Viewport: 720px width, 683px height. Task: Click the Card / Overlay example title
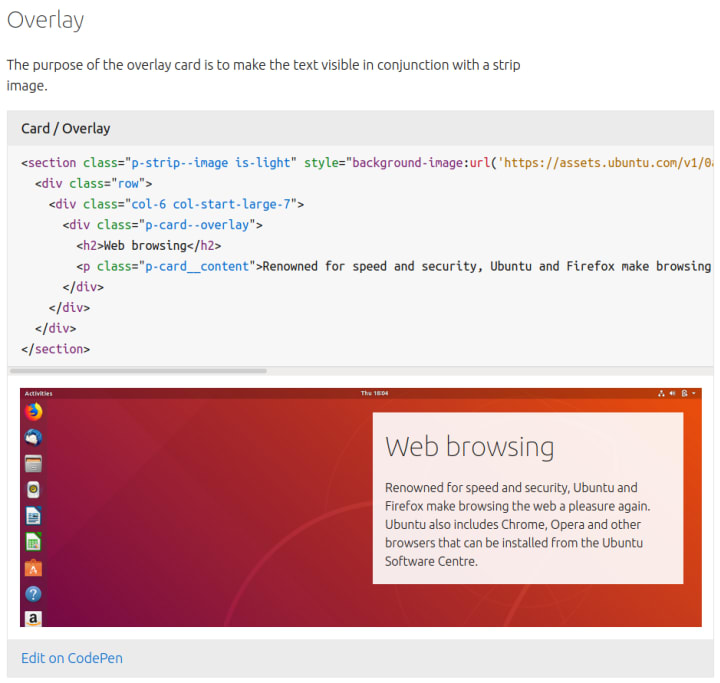(x=66, y=129)
